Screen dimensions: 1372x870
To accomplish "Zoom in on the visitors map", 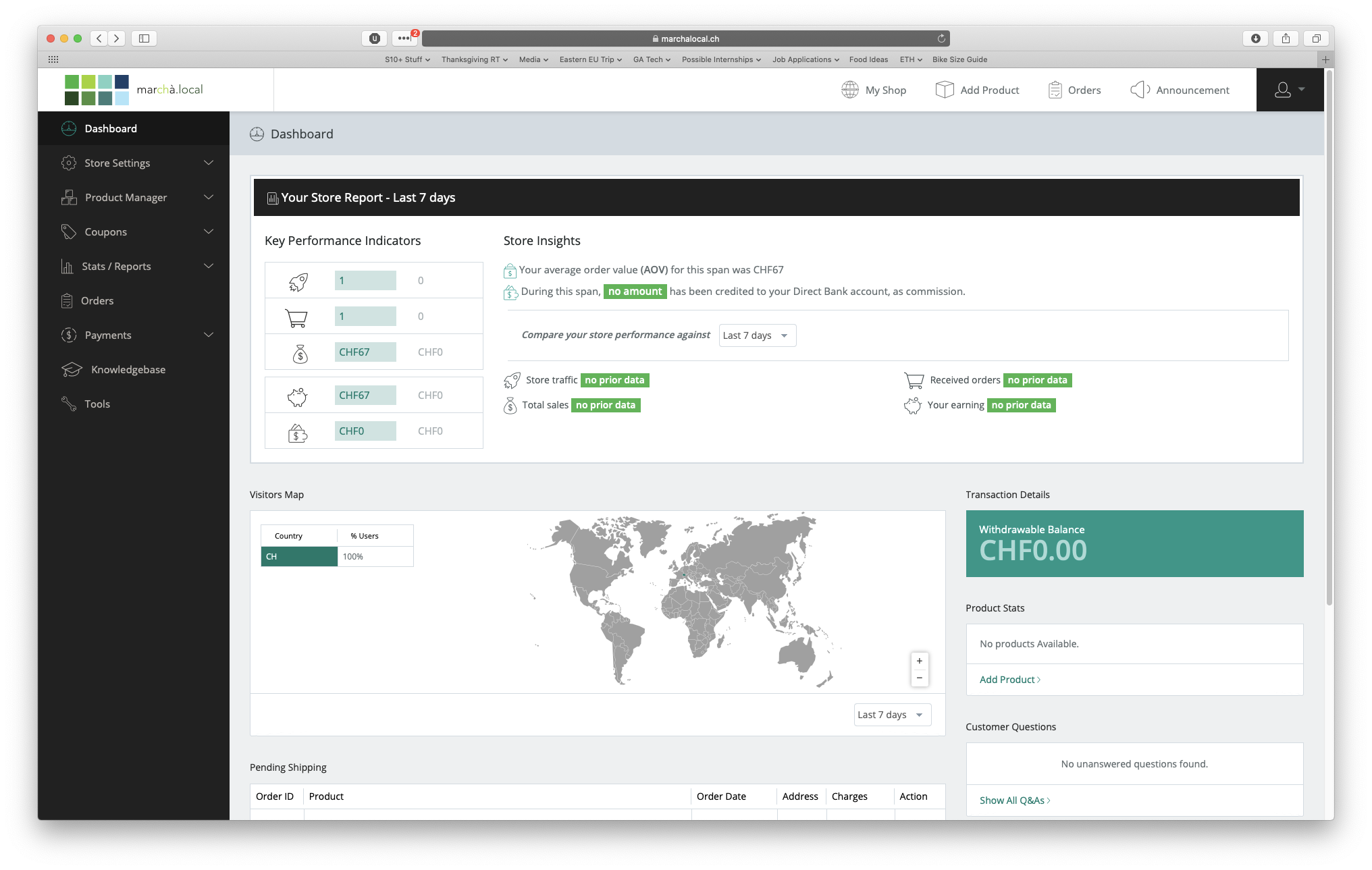I will (919, 661).
